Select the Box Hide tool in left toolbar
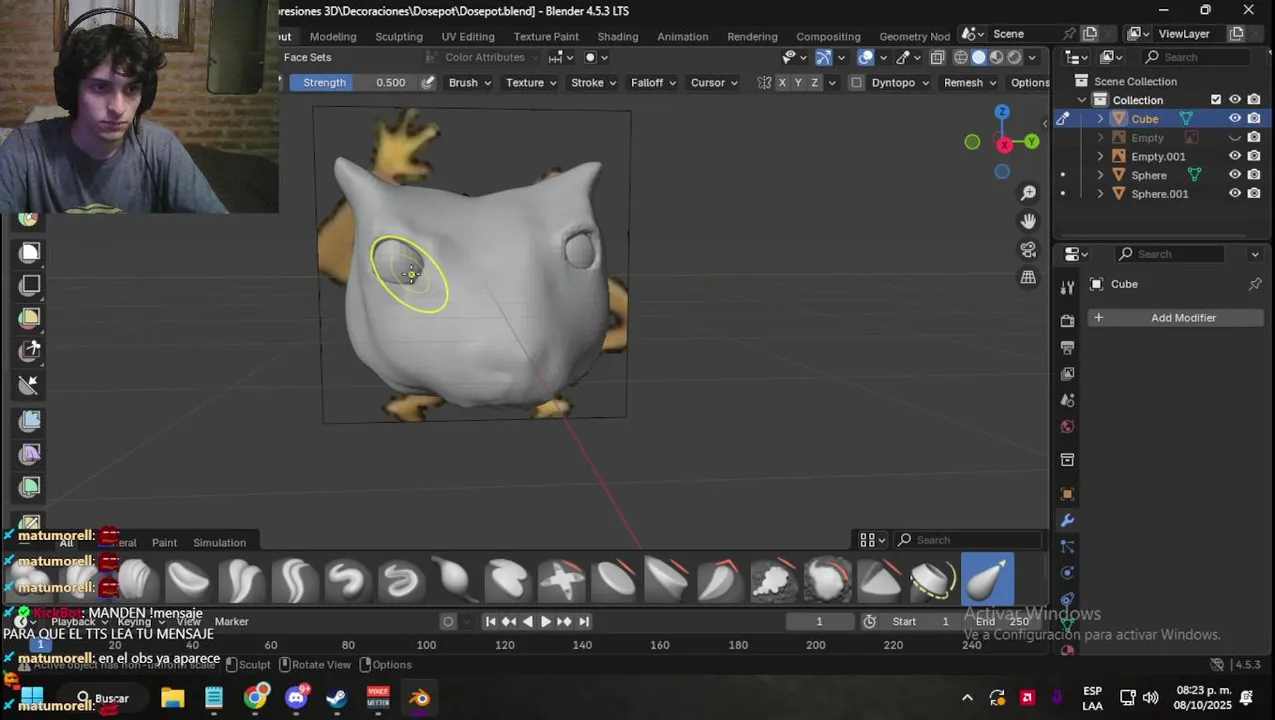 pos(29,285)
